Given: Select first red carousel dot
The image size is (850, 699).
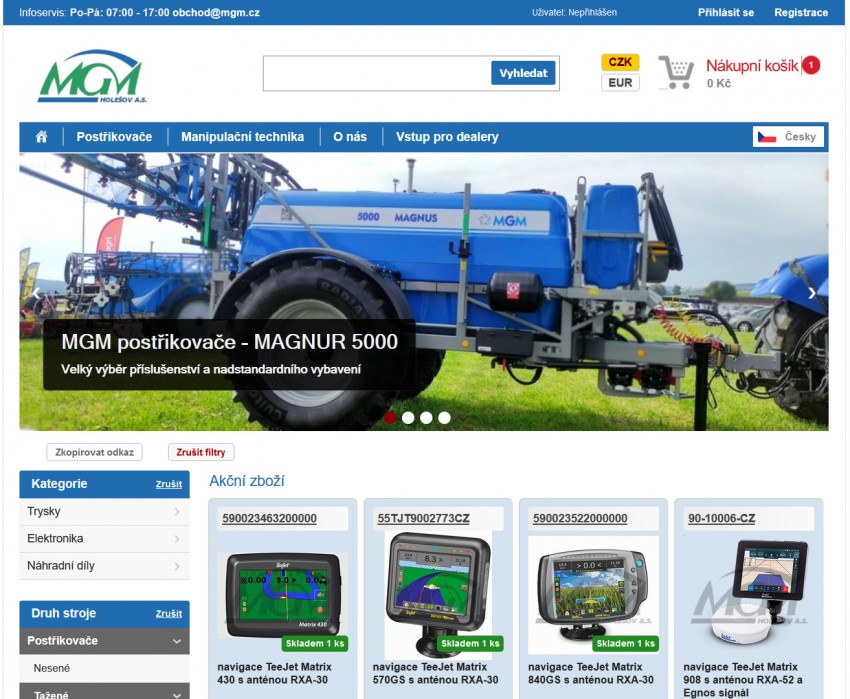Looking at the screenshot, I should (x=390, y=418).
